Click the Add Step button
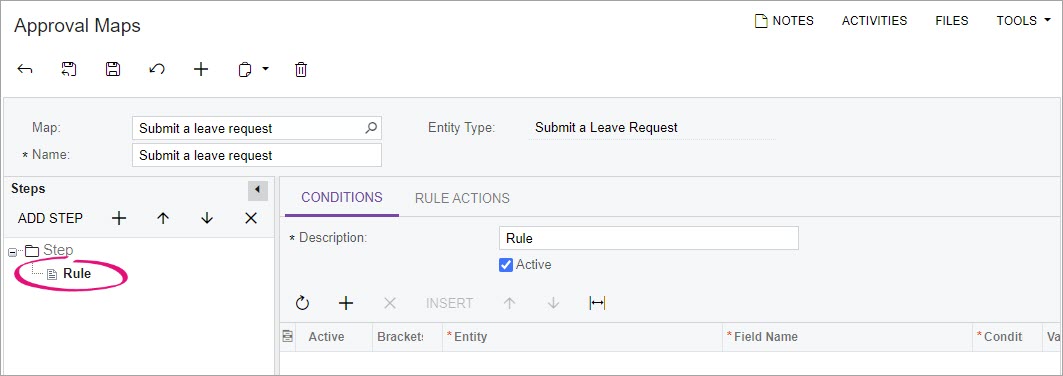 pyautogui.click(x=50, y=218)
